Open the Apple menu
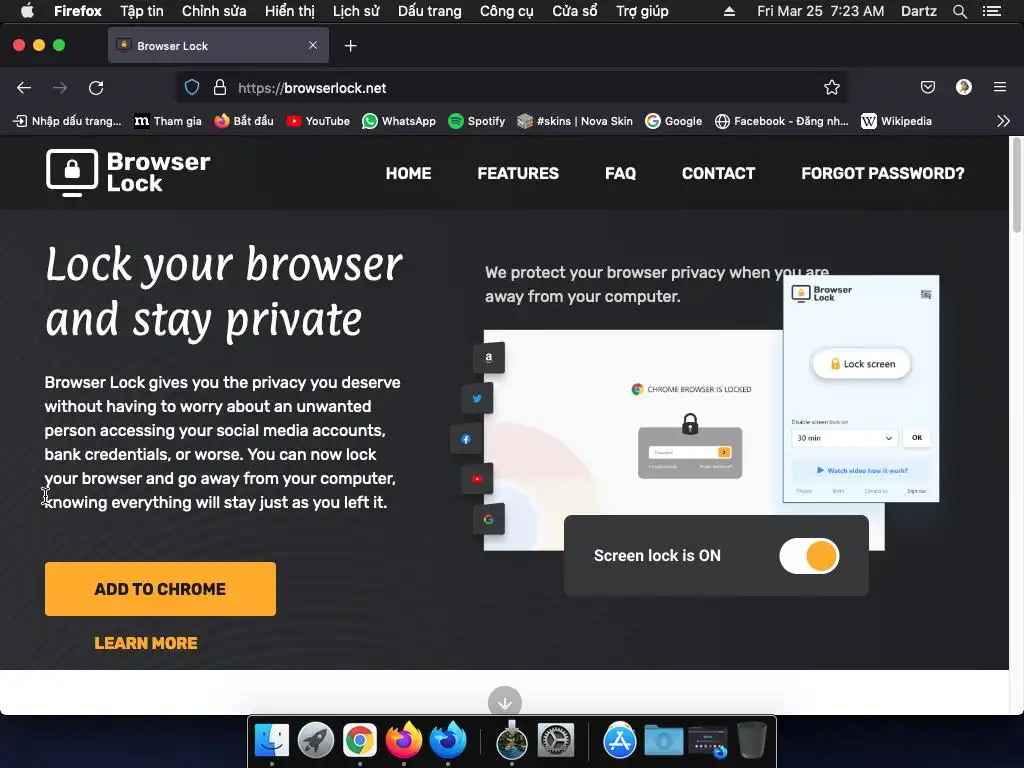The height and width of the screenshot is (768, 1024). [27, 11]
